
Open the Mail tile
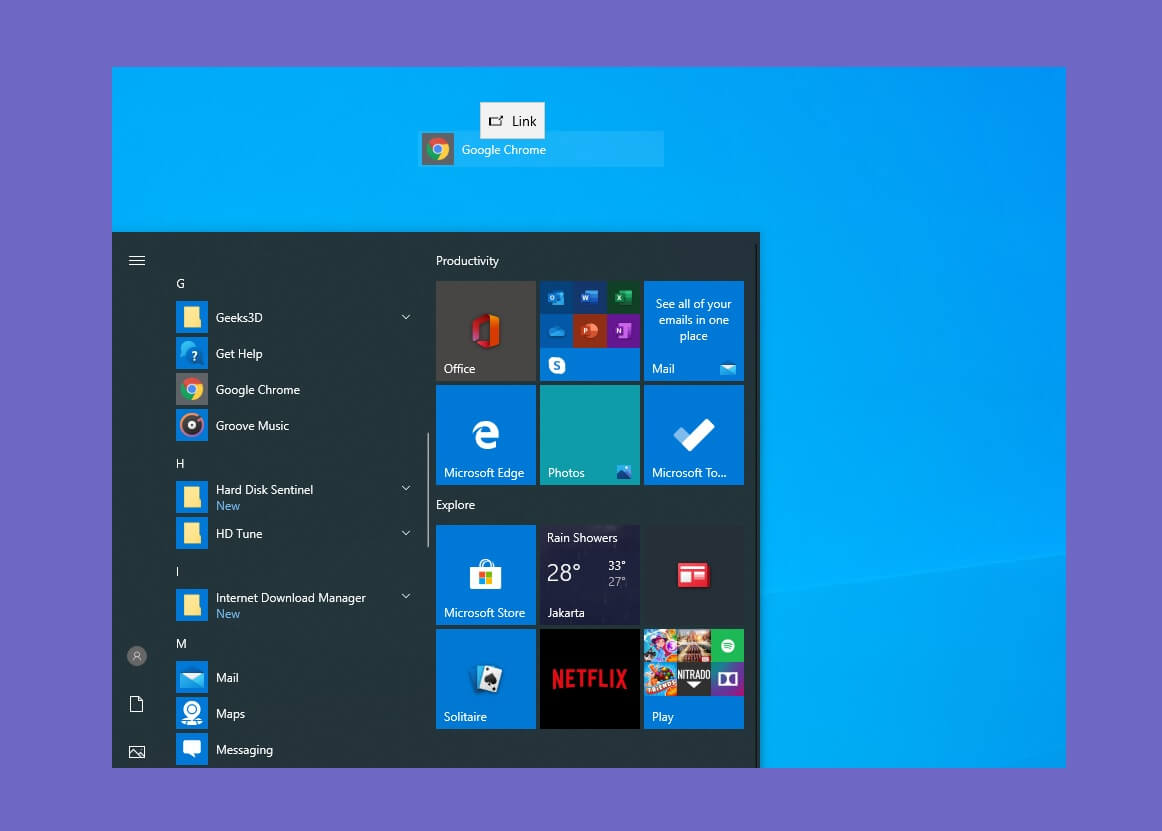coord(694,331)
